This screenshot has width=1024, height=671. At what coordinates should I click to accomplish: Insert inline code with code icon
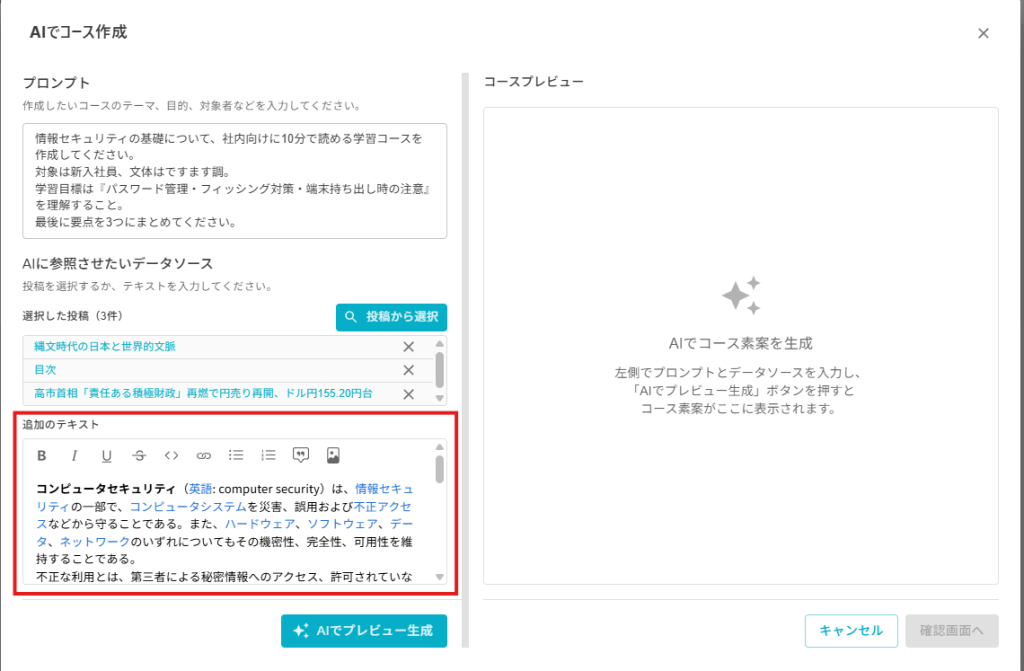171,456
